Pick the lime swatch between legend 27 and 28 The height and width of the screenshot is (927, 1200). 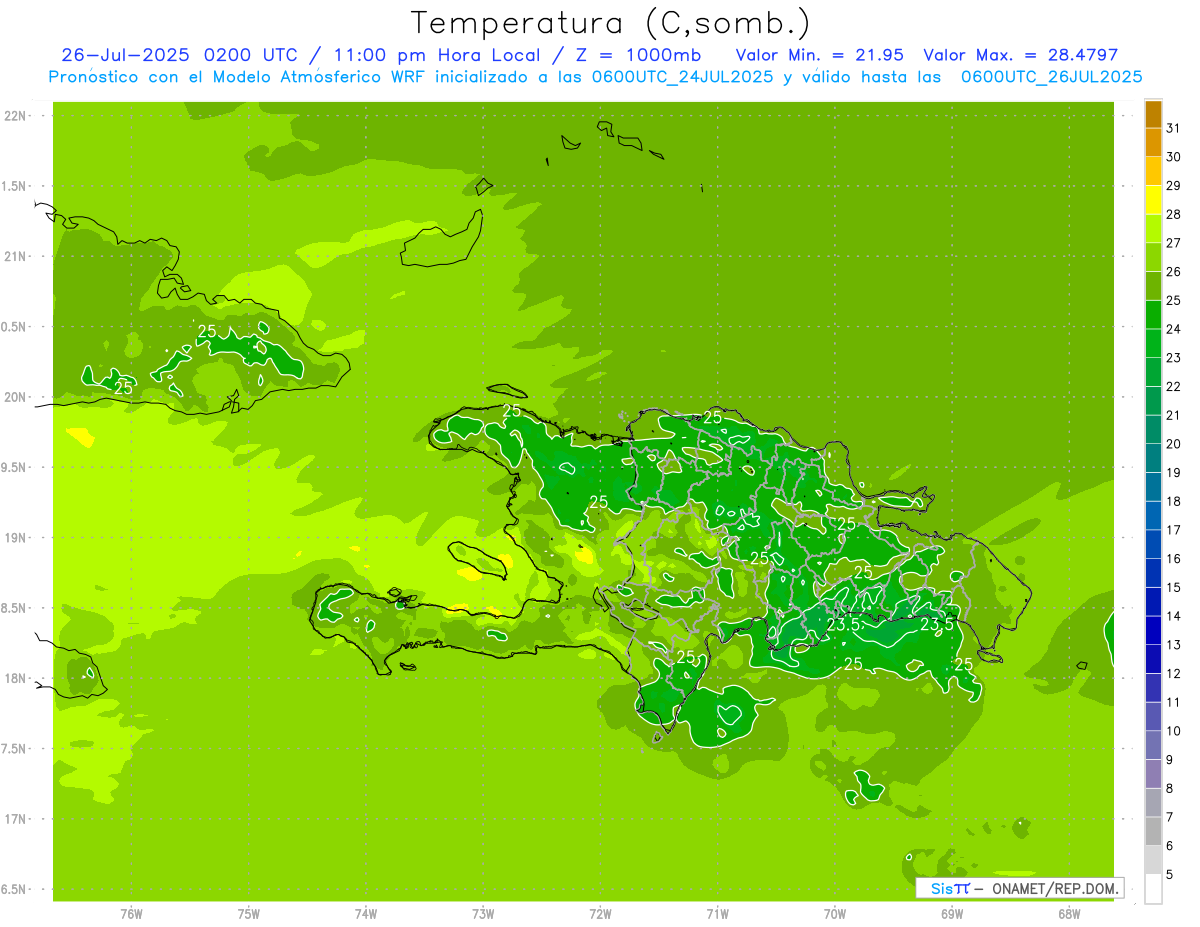click(1153, 229)
